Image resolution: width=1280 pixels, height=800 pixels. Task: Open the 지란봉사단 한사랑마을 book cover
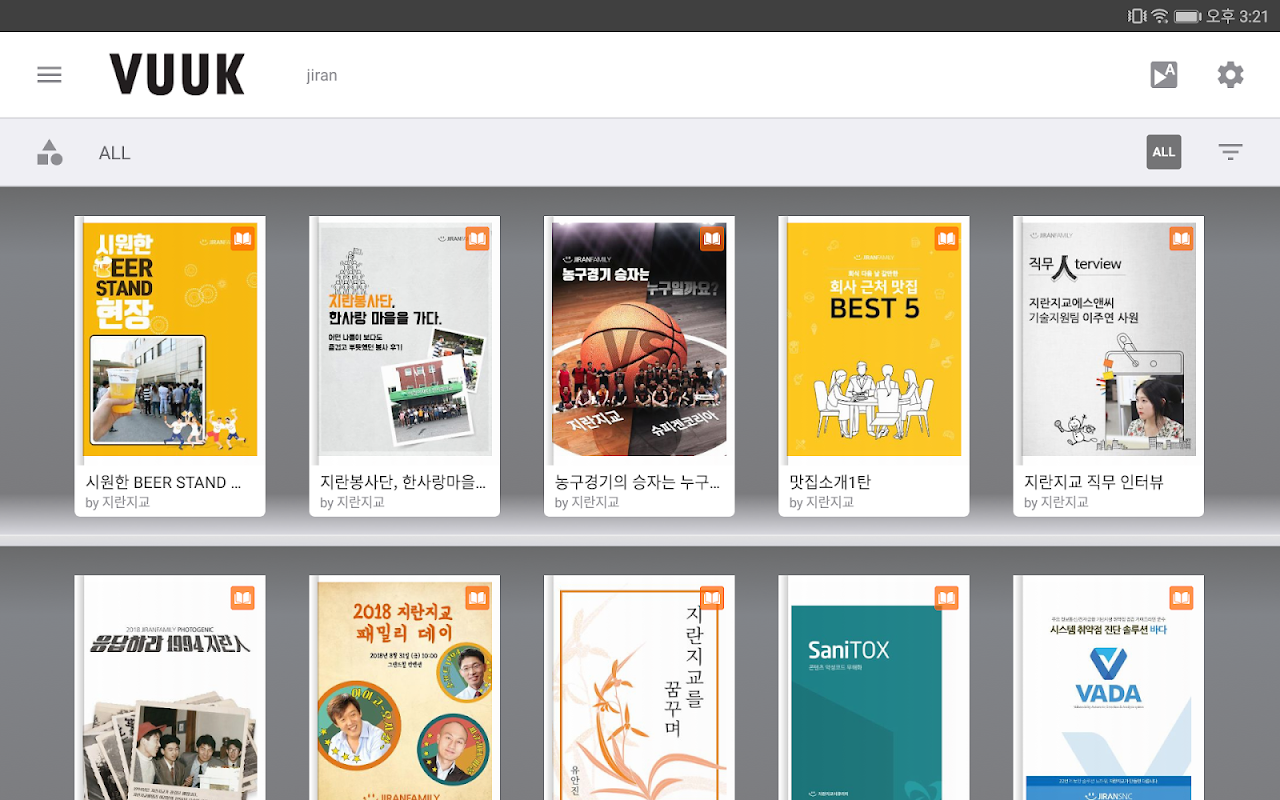coord(405,339)
